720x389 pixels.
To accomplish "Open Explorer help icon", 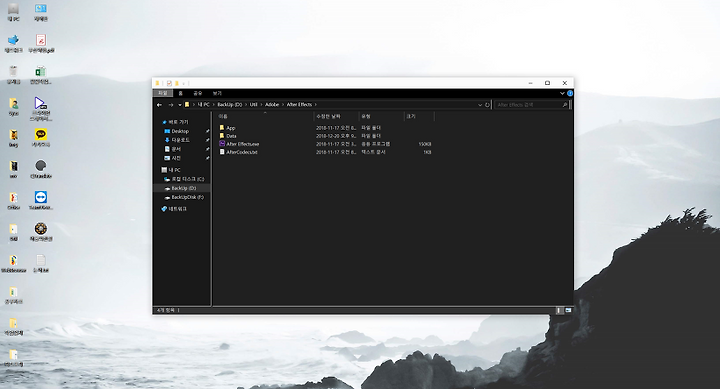I will (570, 93).
